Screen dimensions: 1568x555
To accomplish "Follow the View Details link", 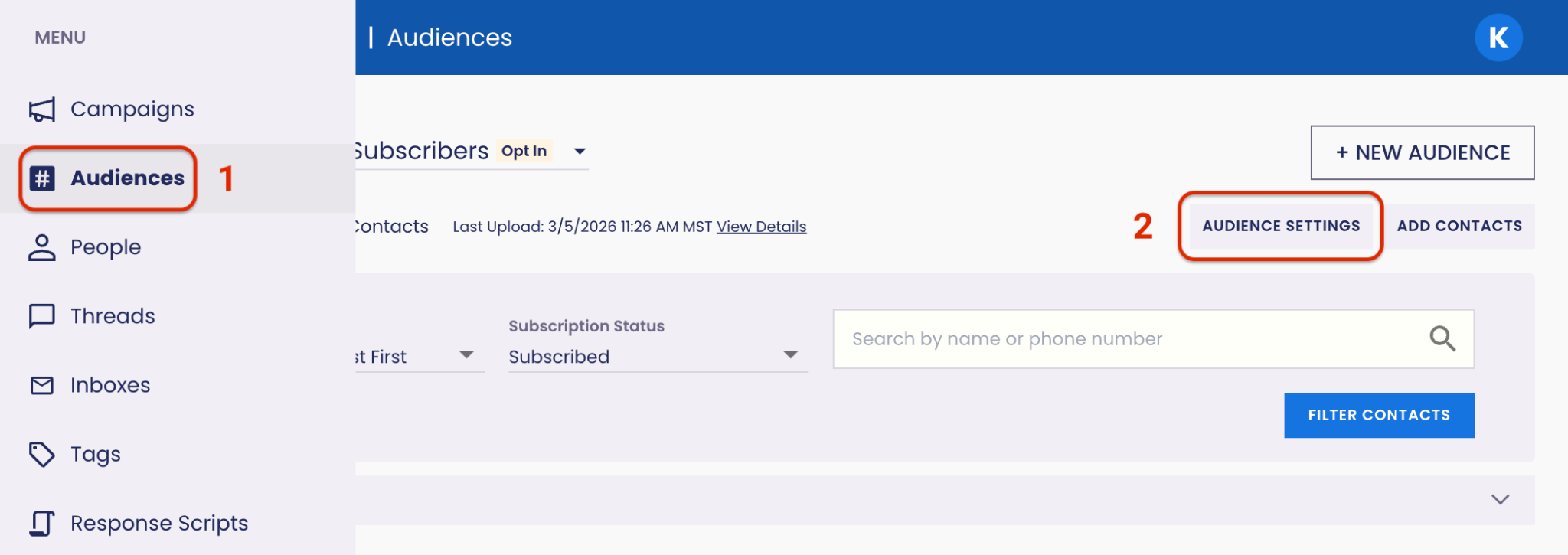I will [x=761, y=227].
